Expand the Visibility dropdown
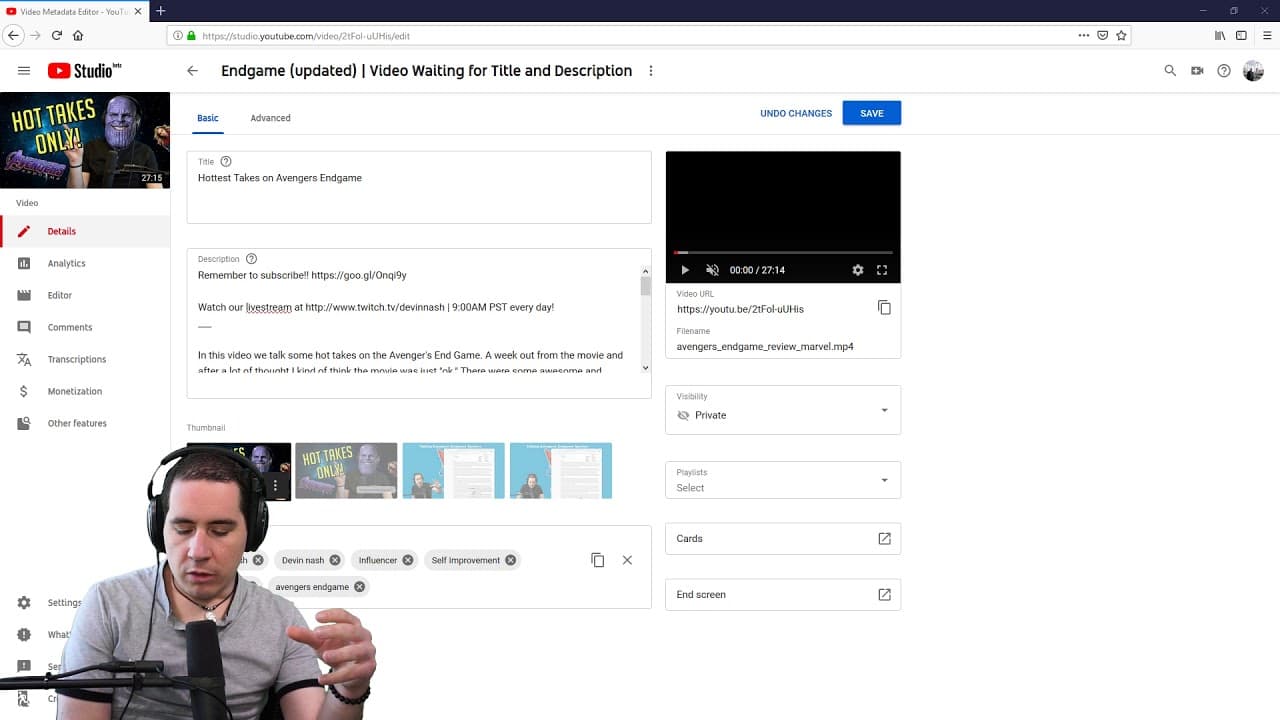Viewport: 1280px width, 720px height. click(783, 409)
